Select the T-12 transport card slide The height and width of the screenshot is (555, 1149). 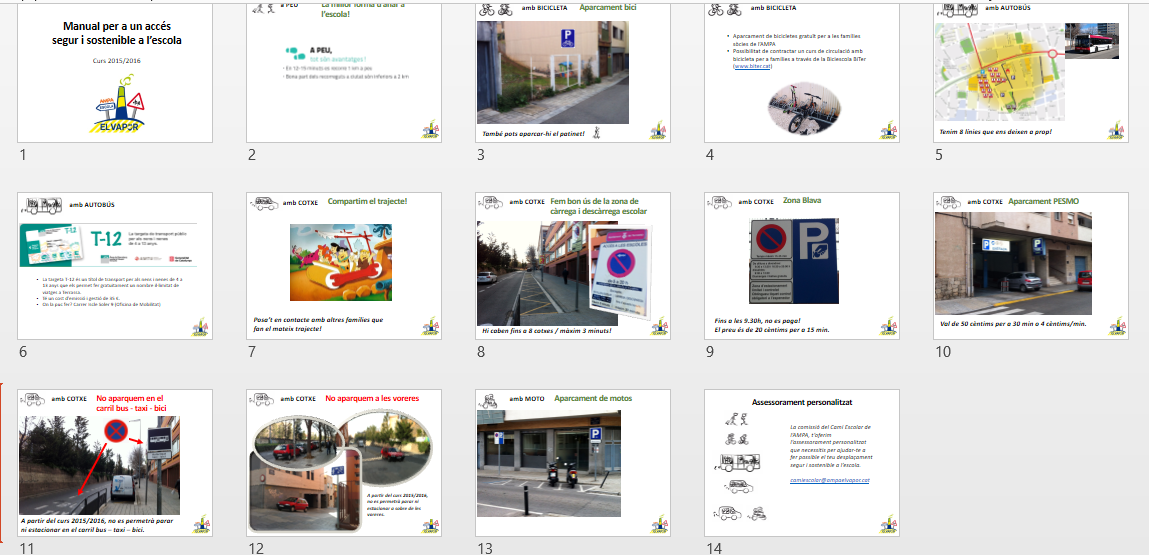(x=116, y=266)
